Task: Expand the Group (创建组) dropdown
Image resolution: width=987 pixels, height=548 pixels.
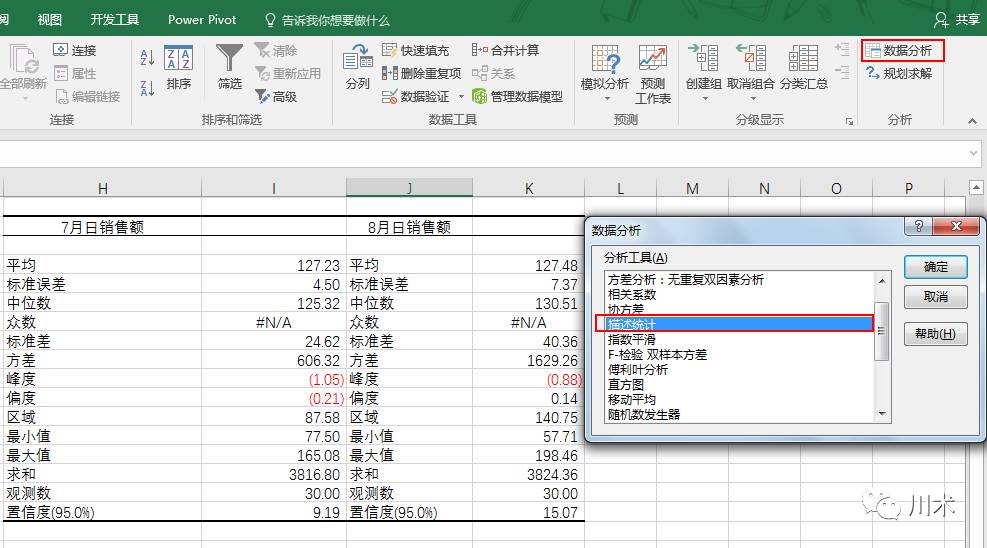Action: pyautogui.click(x=703, y=98)
